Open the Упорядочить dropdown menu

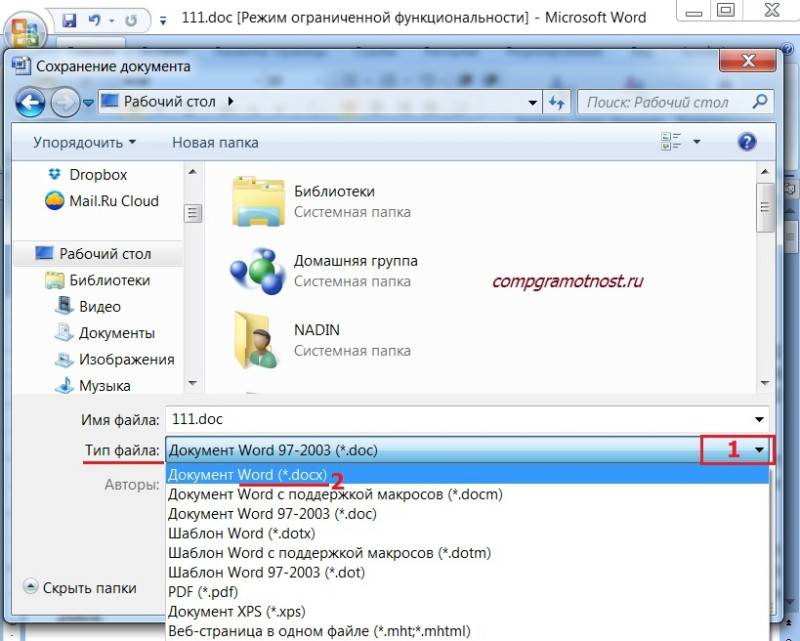[84, 142]
